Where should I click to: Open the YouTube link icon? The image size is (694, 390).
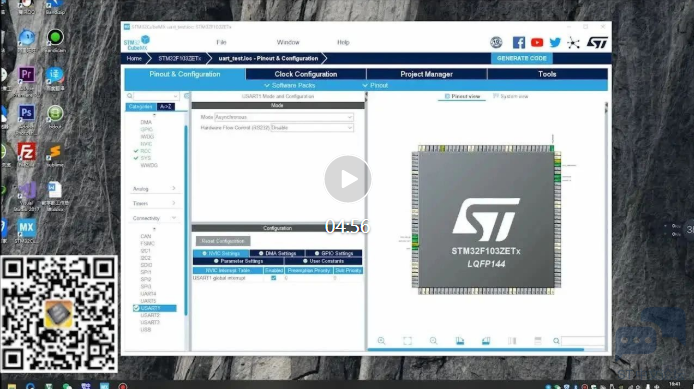click(537, 42)
